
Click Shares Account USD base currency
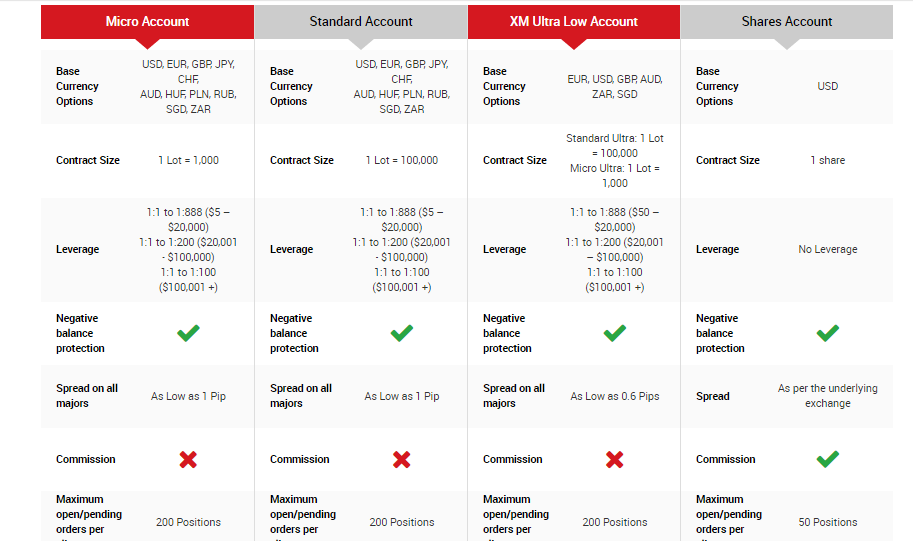[827, 86]
